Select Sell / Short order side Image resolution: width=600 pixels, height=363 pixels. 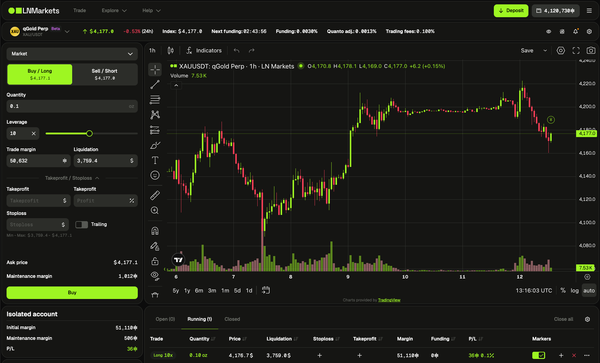coord(104,74)
